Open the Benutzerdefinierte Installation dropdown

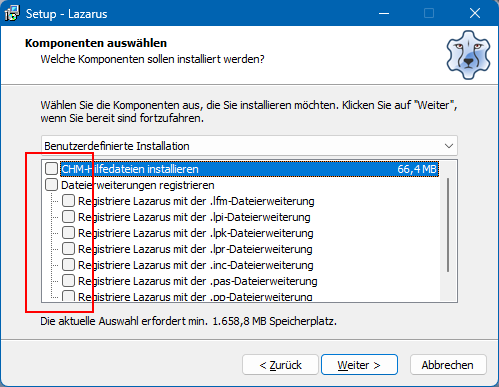(x=249, y=146)
